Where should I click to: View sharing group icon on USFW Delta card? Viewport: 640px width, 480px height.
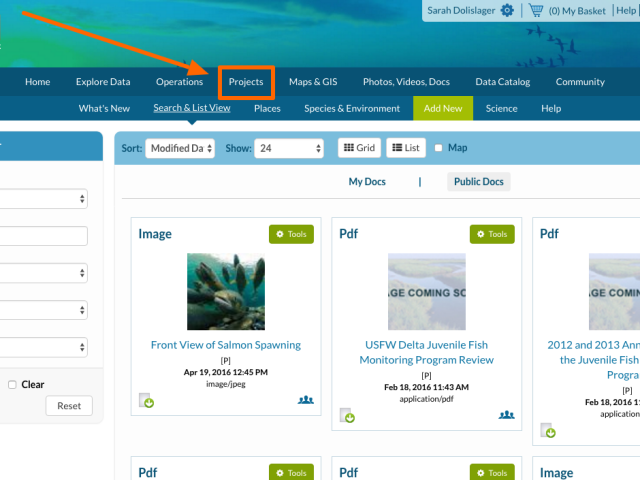pos(507,415)
